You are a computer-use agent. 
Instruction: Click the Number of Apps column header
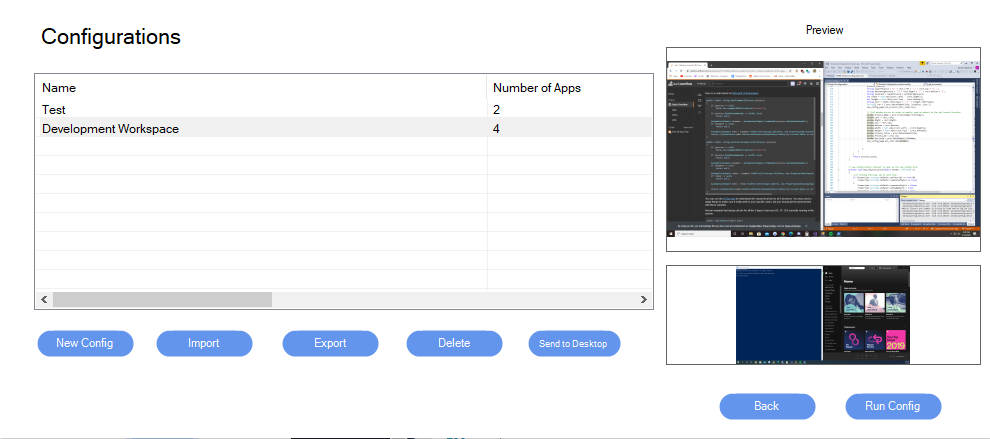(537, 88)
